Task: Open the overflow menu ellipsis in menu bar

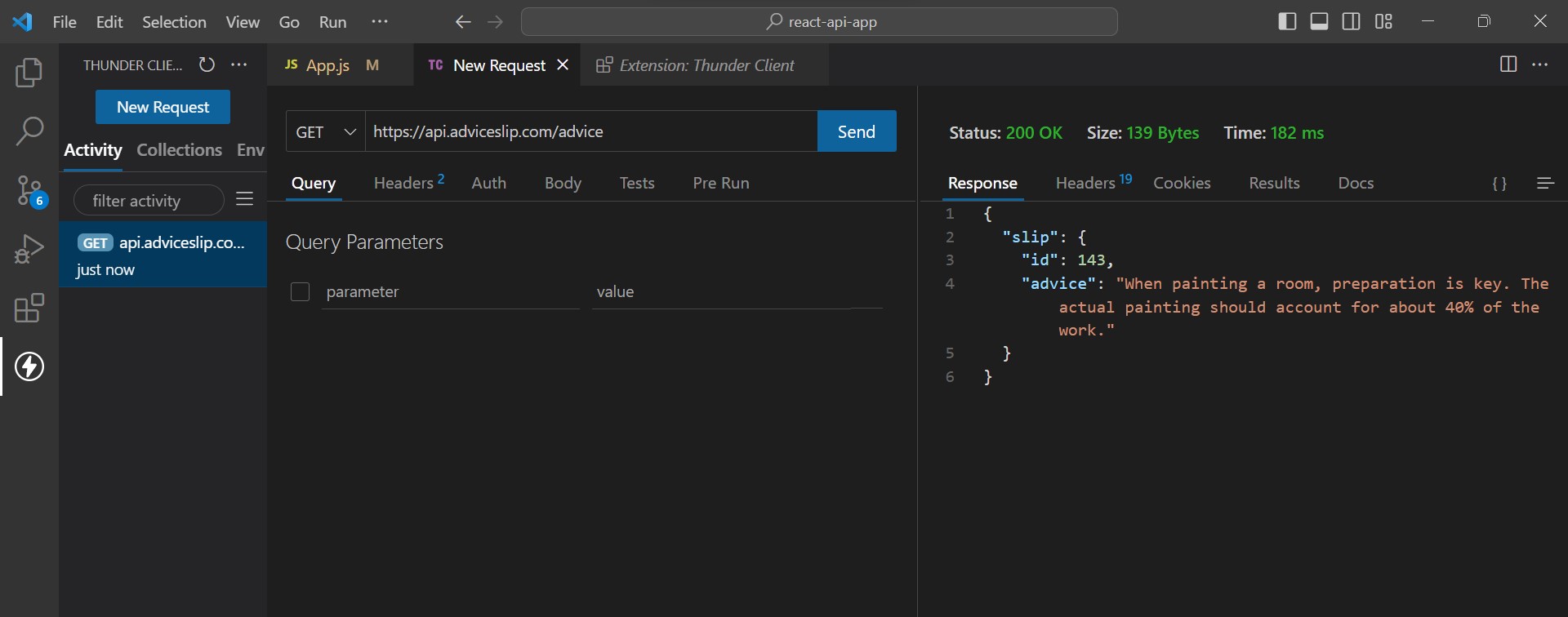Action: [380, 22]
